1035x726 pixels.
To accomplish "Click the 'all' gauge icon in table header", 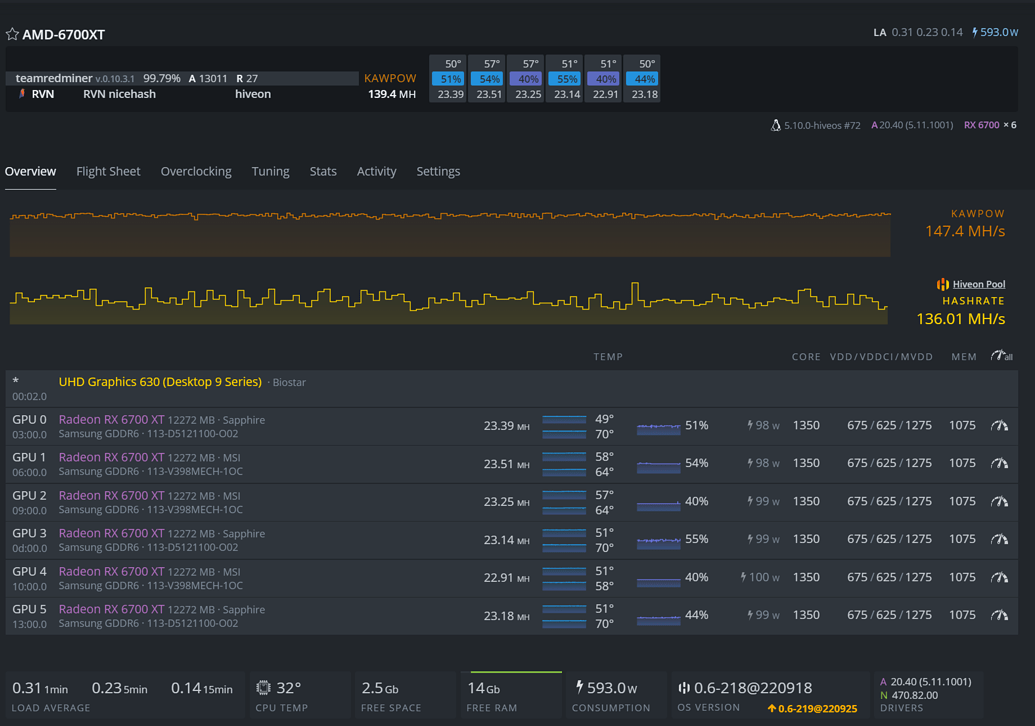I will pos(999,355).
